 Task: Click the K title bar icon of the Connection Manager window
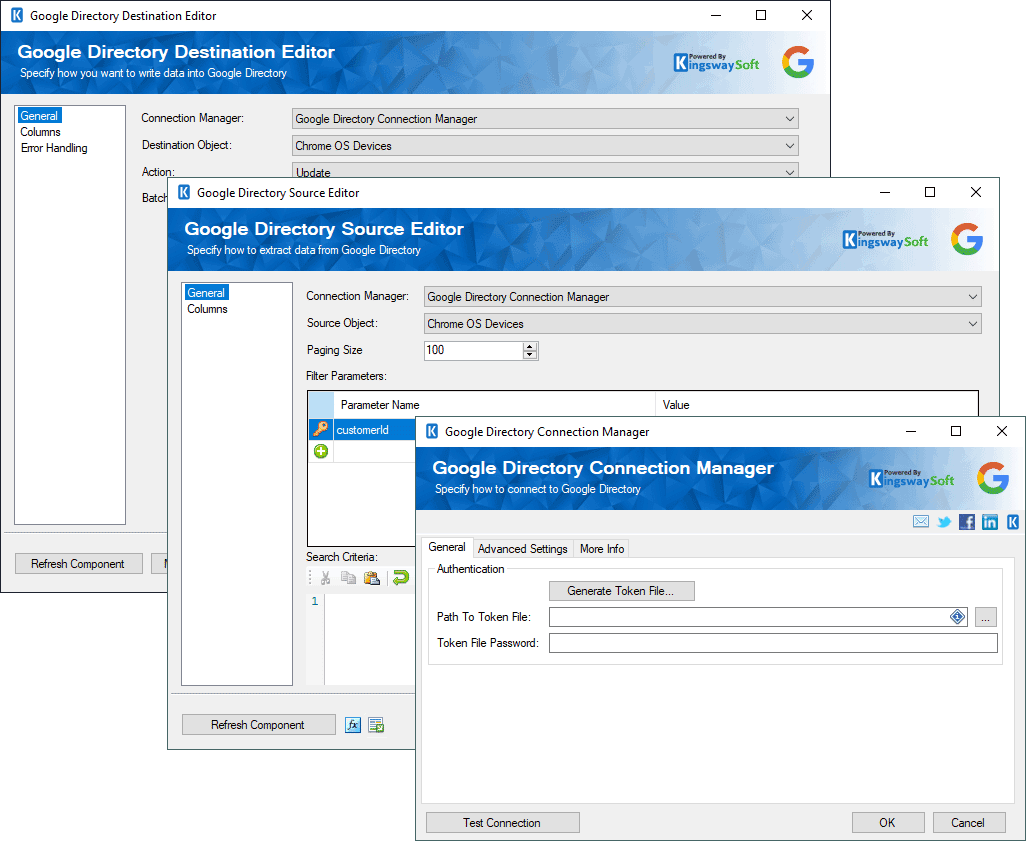(432, 431)
